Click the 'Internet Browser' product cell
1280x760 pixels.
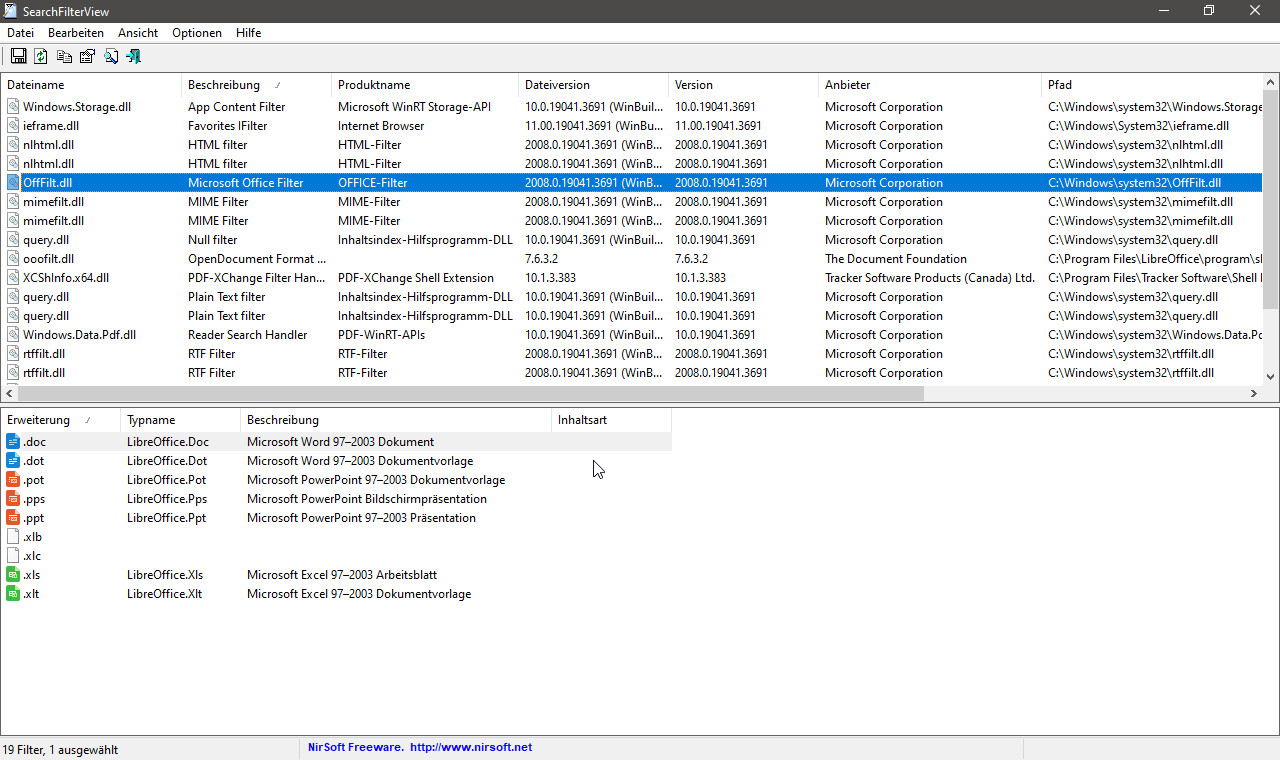pyautogui.click(x=381, y=126)
